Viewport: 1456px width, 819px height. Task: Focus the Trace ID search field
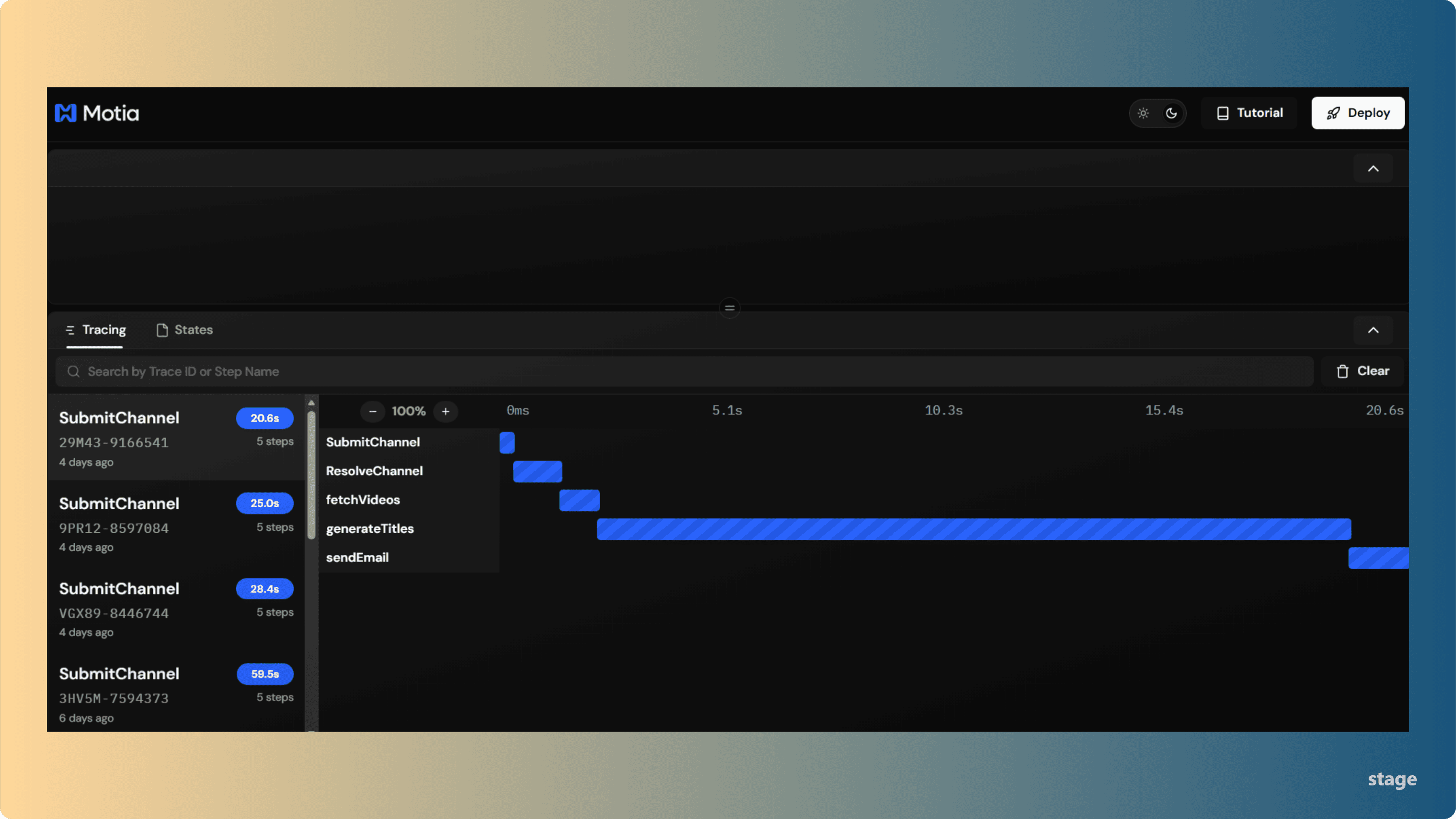[678, 371]
